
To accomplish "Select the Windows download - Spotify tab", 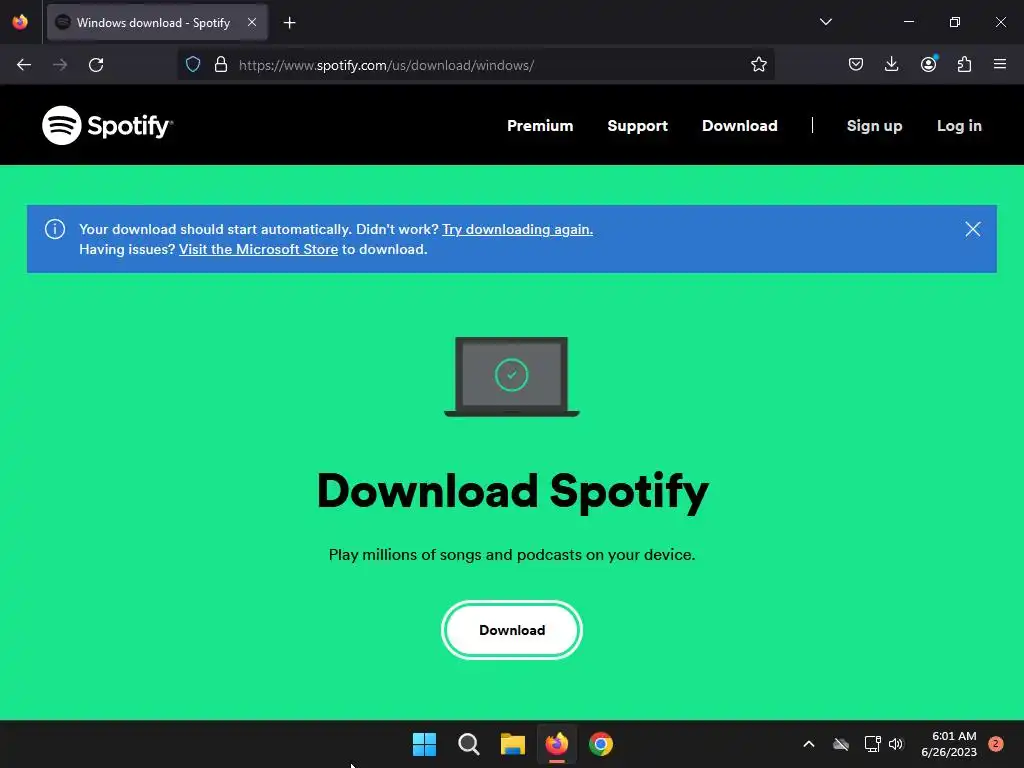I will pyautogui.click(x=157, y=22).
